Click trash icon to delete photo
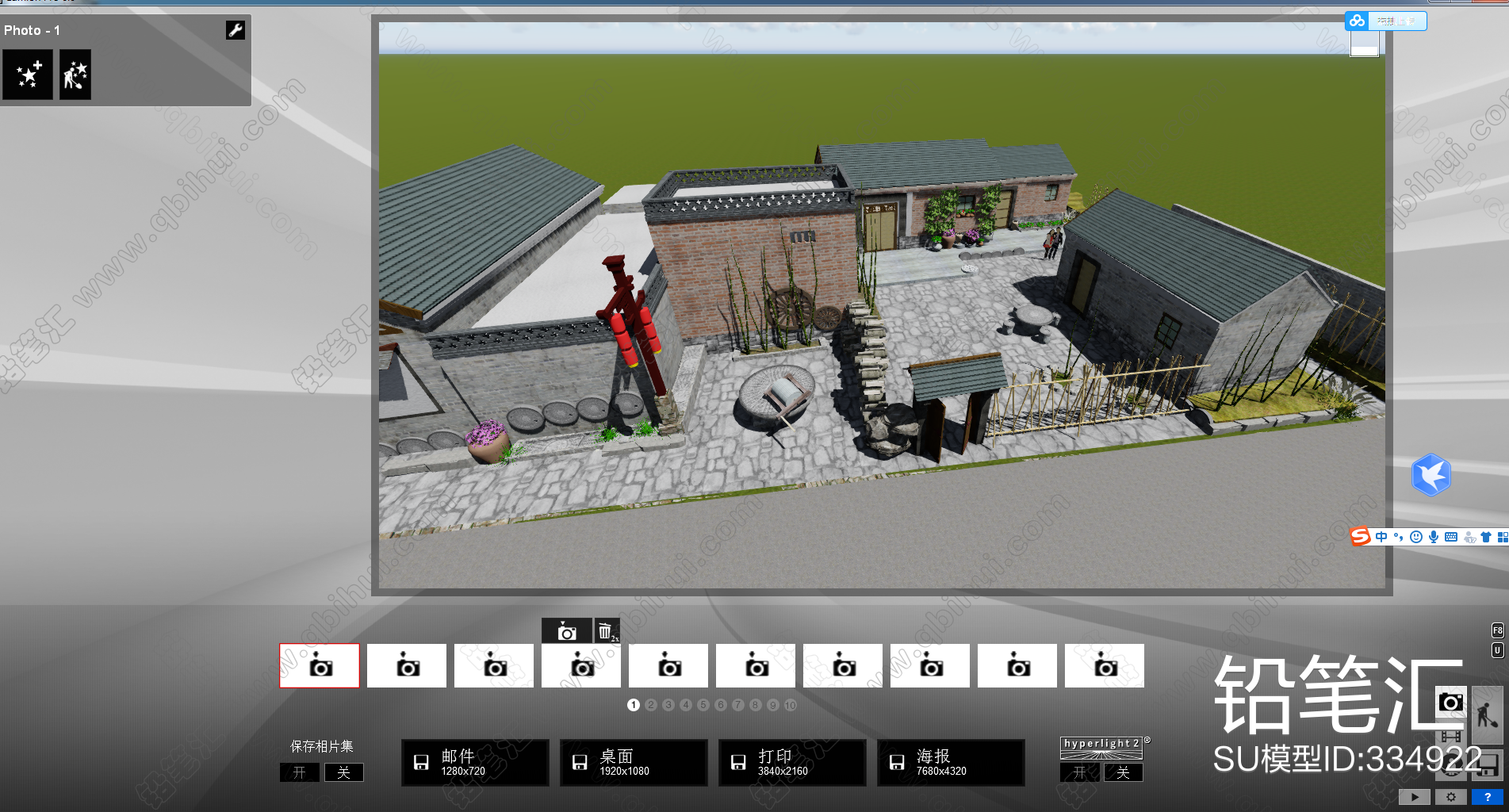The height and width of the screenshot is (812, 1509). 606,631
